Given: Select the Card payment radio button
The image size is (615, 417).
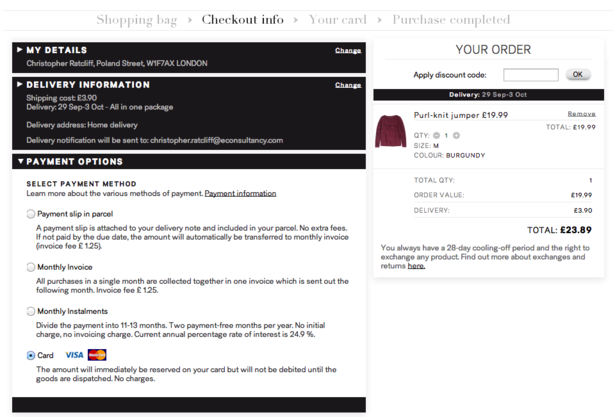Looking at the screenshot, I should [x=31, y=355].
